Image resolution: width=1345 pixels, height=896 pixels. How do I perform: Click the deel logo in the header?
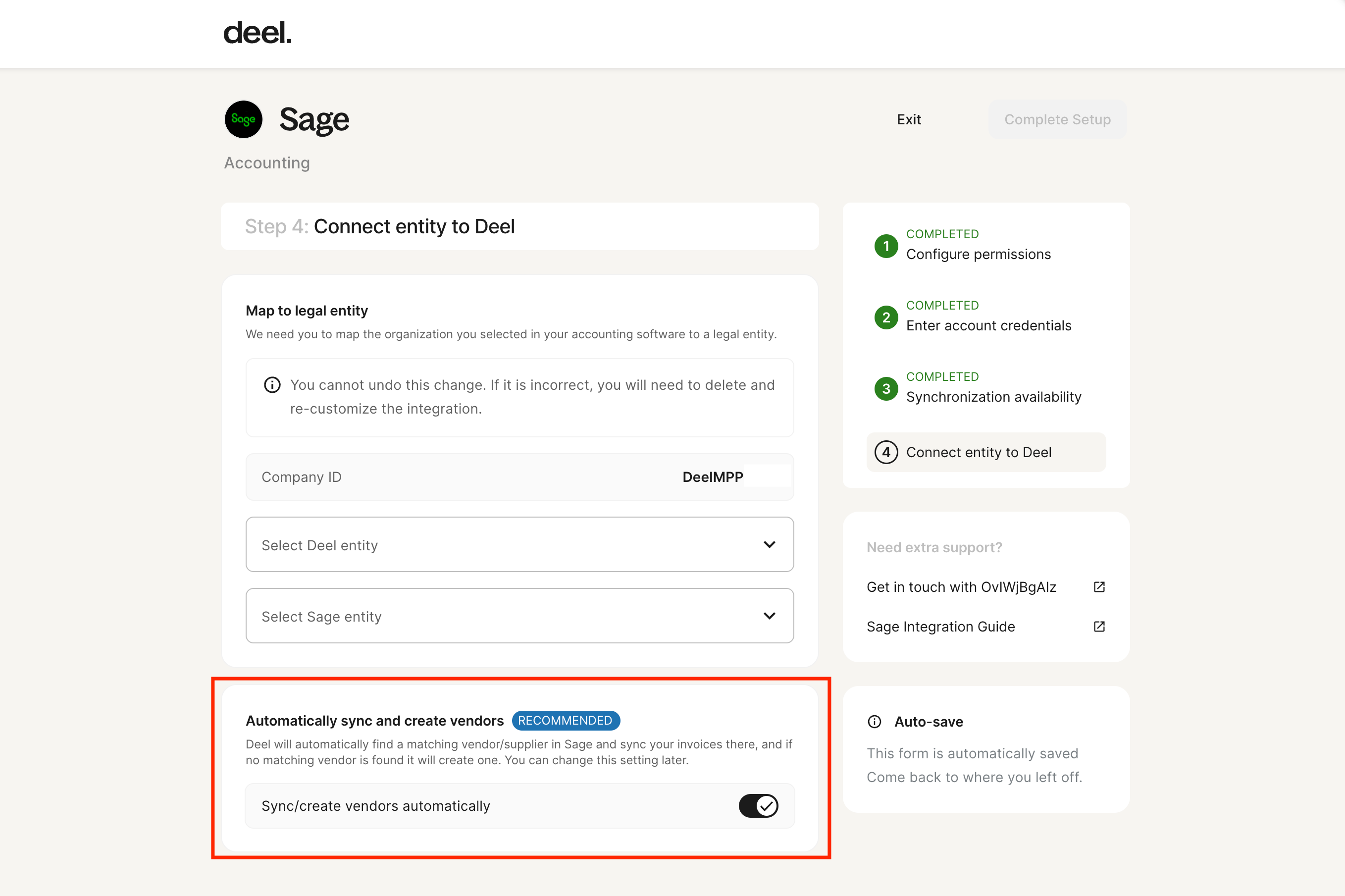pos(257,33)
